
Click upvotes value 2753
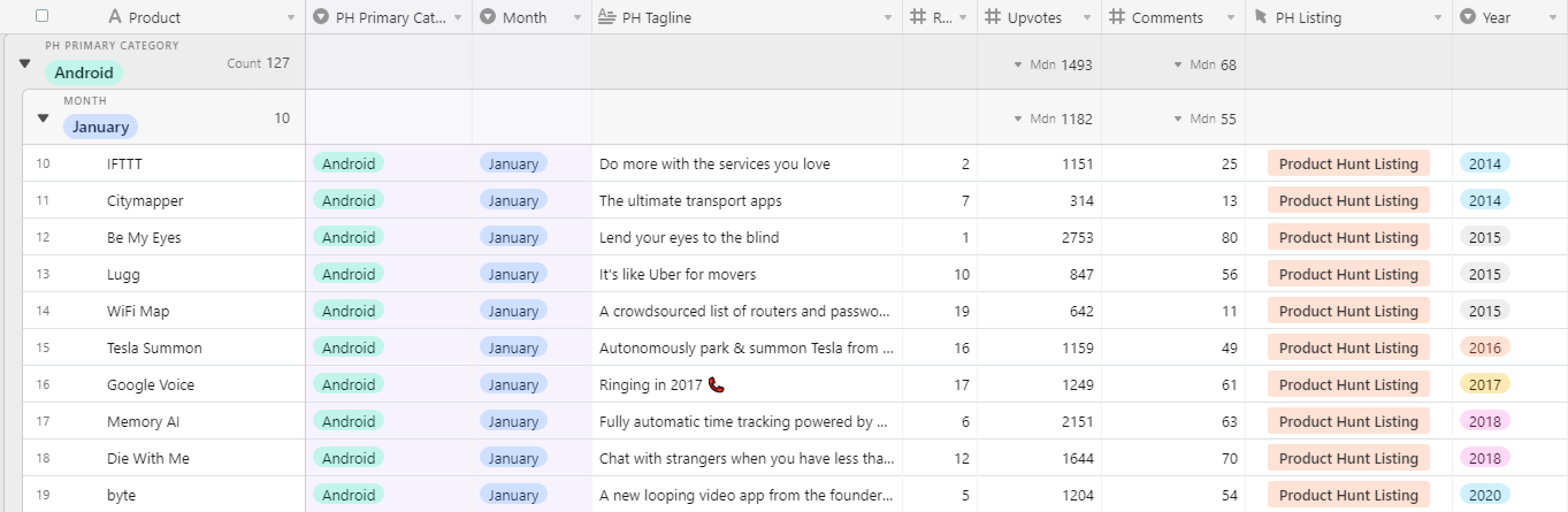pyautogui.click(x=1077, y=237)
